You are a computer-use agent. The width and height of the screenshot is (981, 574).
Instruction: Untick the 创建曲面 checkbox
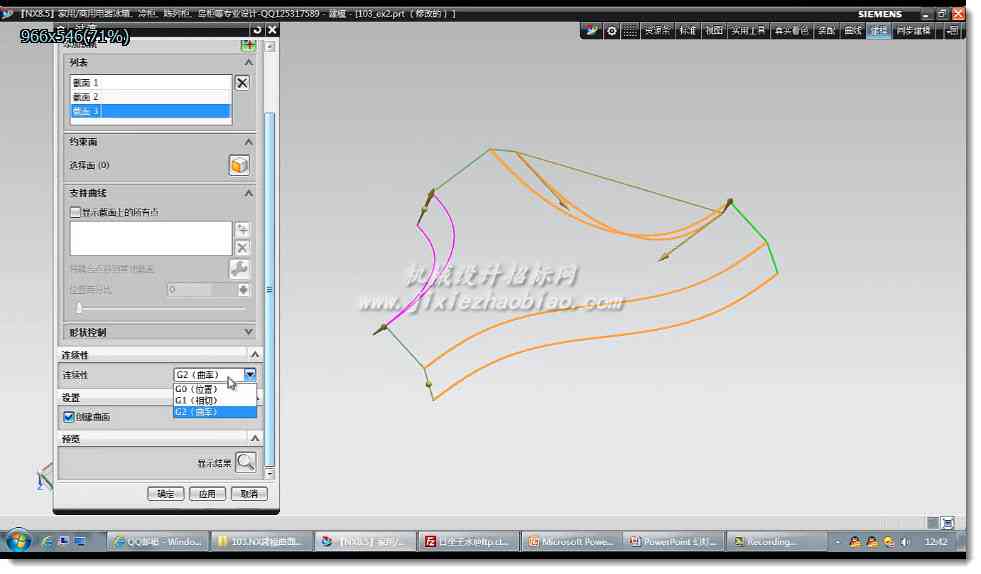pos(69,417)
